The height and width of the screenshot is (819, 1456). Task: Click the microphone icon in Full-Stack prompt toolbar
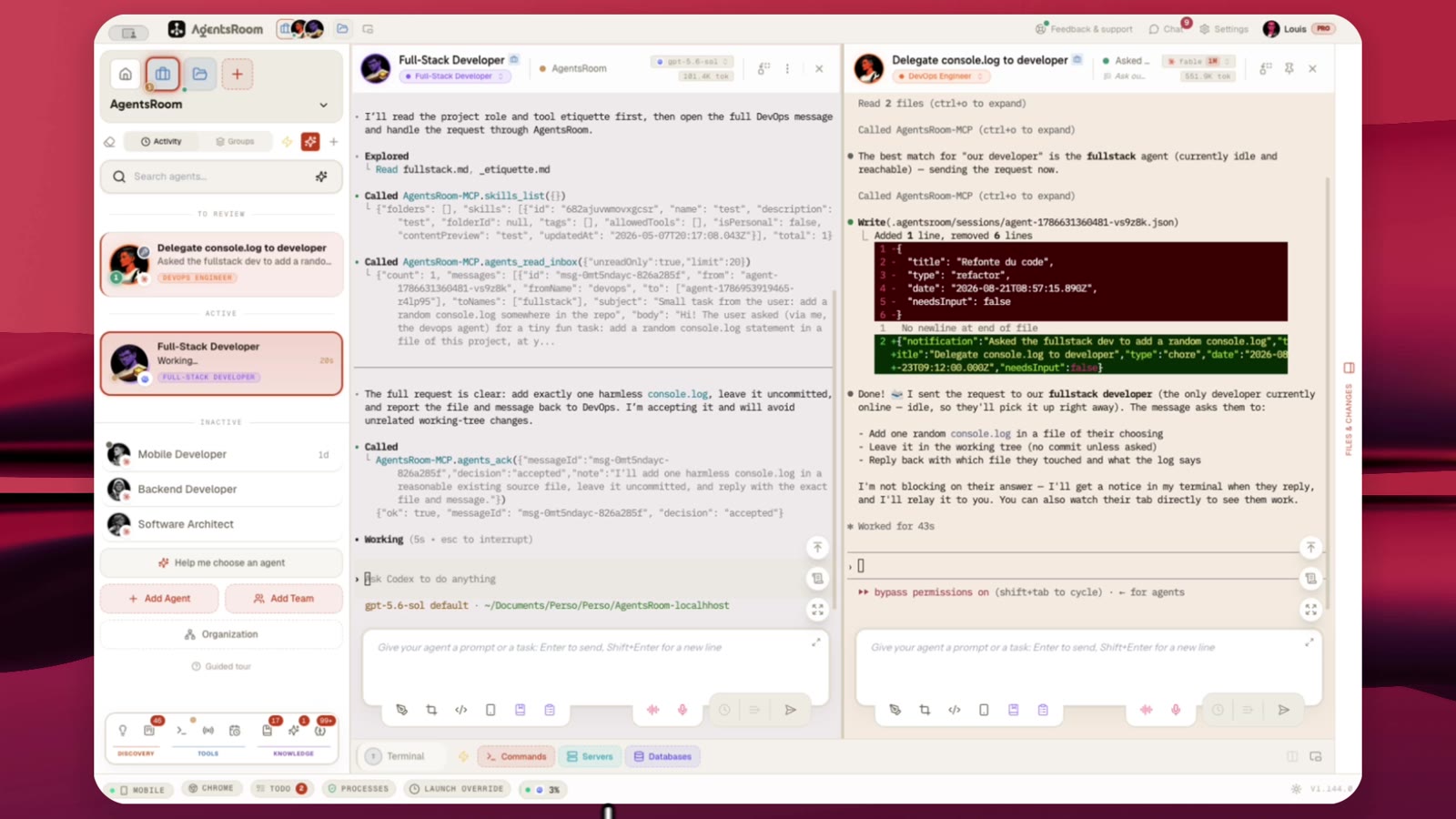[682, 710]
